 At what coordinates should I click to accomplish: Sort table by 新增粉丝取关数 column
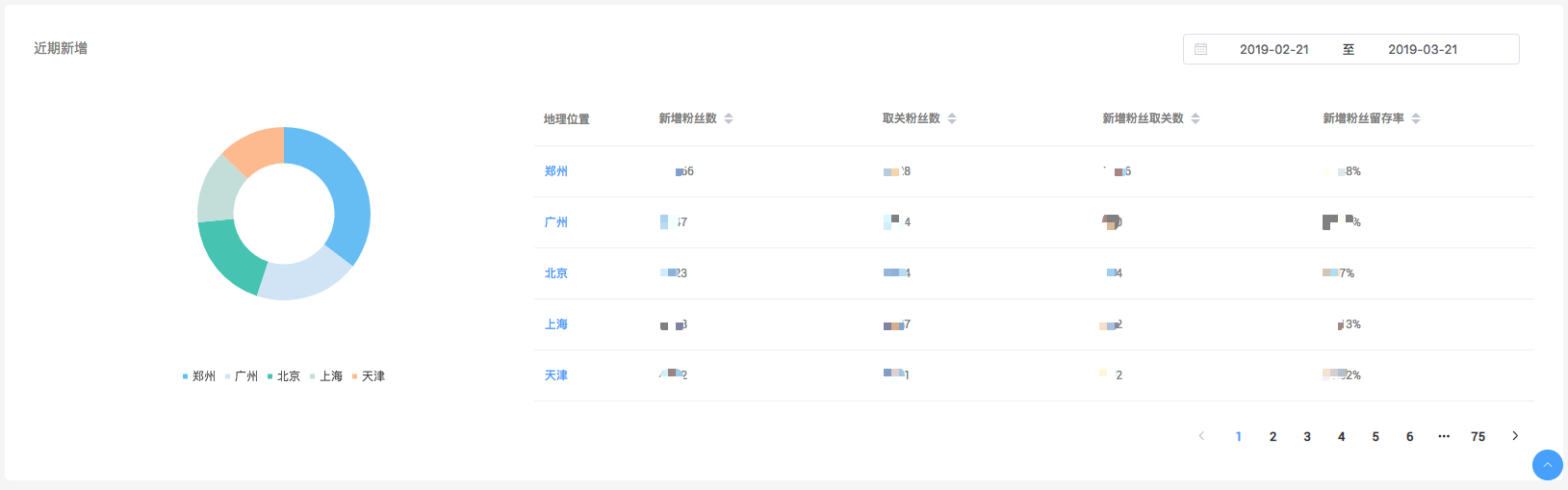[x=1195, y=118]
